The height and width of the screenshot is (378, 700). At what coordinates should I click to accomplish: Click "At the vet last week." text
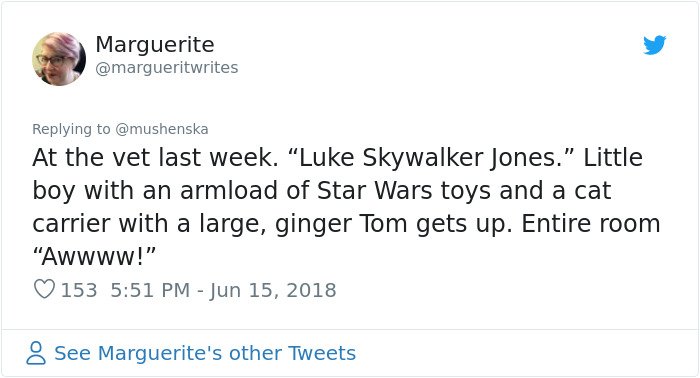tap(155, 158)
